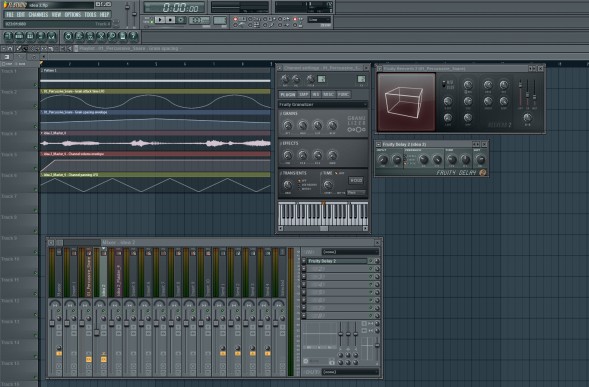Click the Master track volume fader in mixer

click(x=52, y=324)
